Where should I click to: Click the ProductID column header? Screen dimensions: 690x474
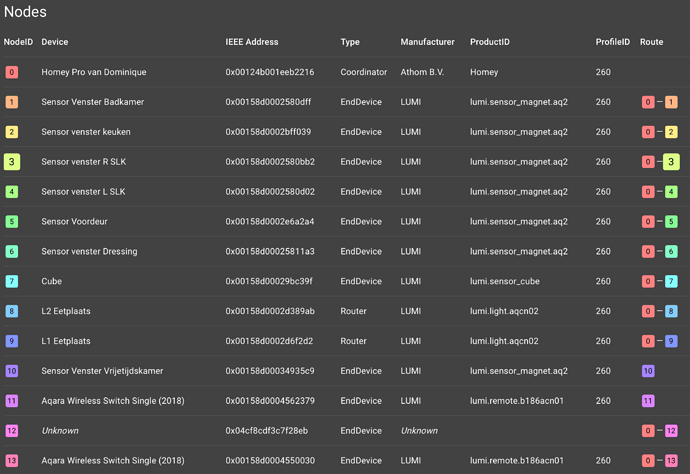click(x=490, y=42)
